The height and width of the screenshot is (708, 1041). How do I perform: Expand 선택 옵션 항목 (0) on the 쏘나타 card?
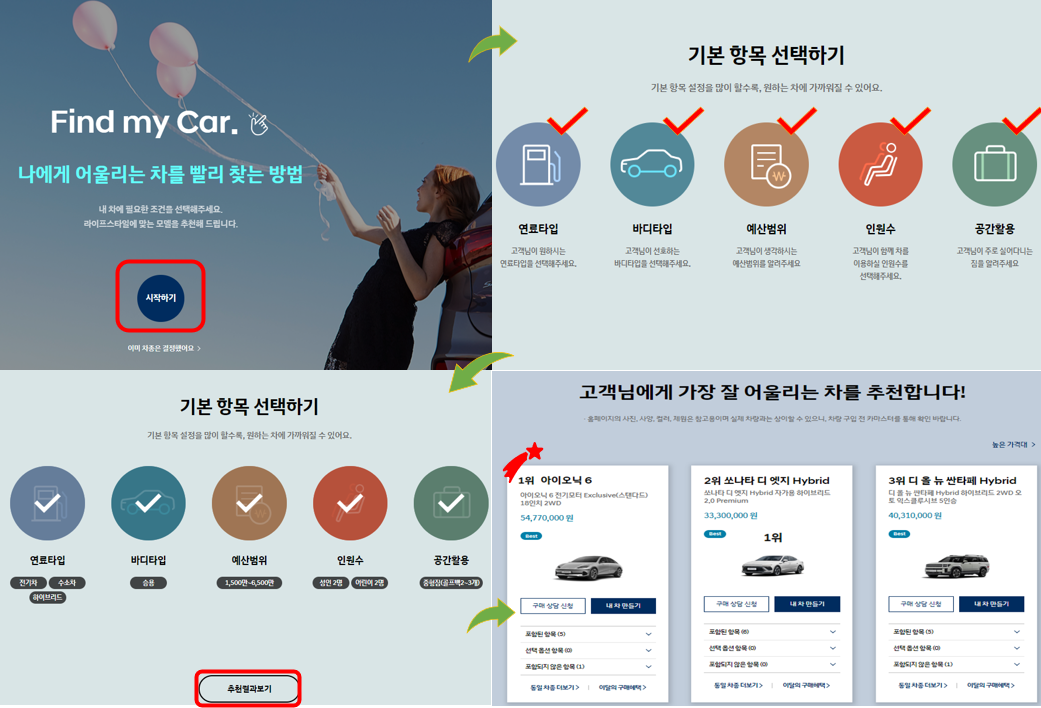[x=772, y=648]
